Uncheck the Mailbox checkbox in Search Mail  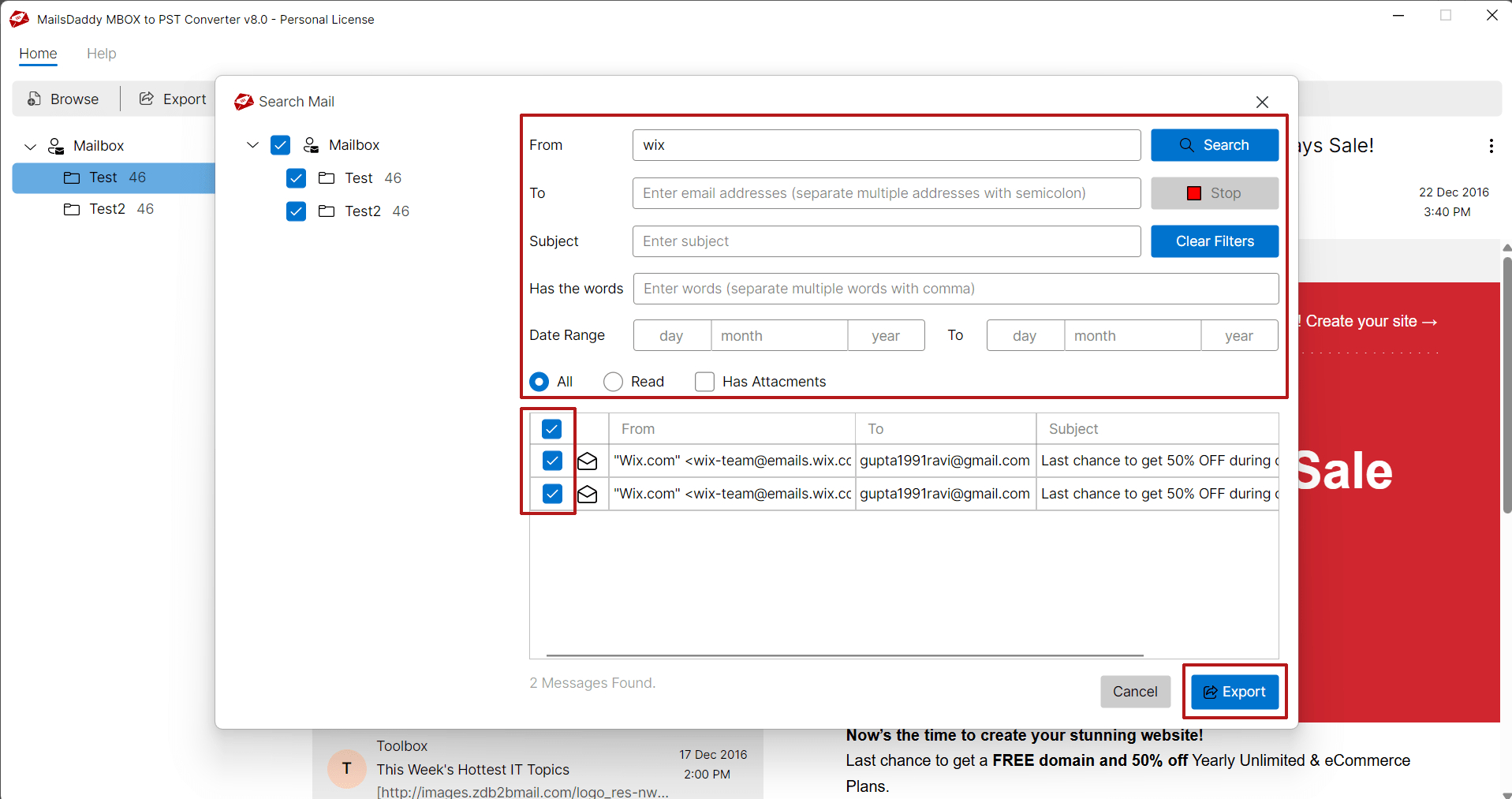point(280,145)
